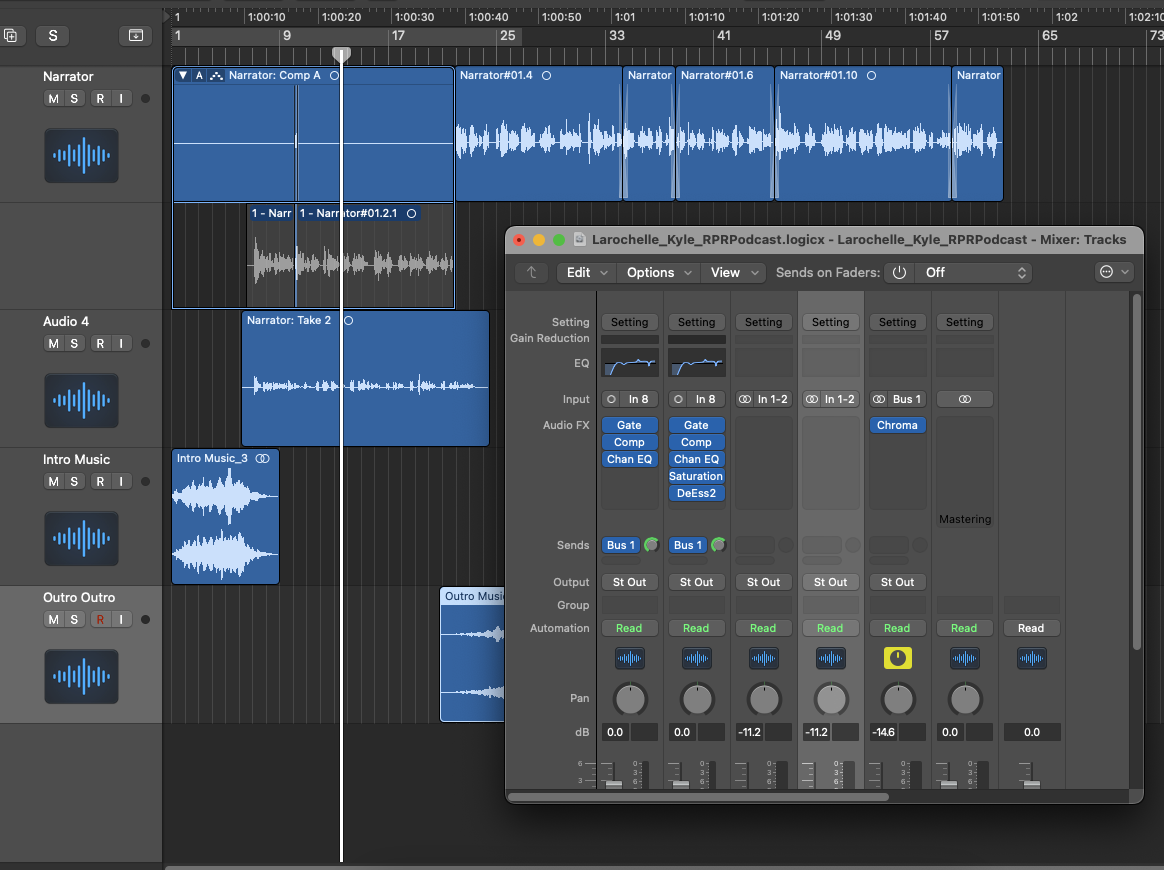The height and width of the screenshot is (870, 1164).
Task: Click the import track download icon
Action: (136, 36)
